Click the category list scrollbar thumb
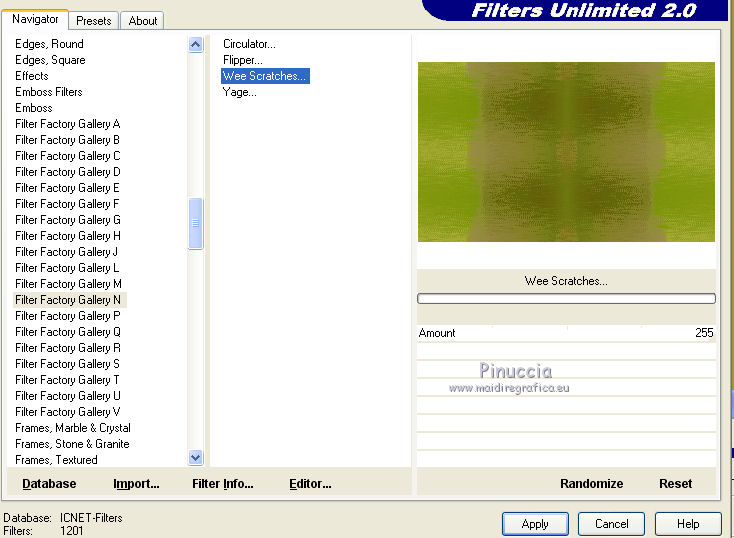Viewport: 734px width, 538px height. click(196, 224)
